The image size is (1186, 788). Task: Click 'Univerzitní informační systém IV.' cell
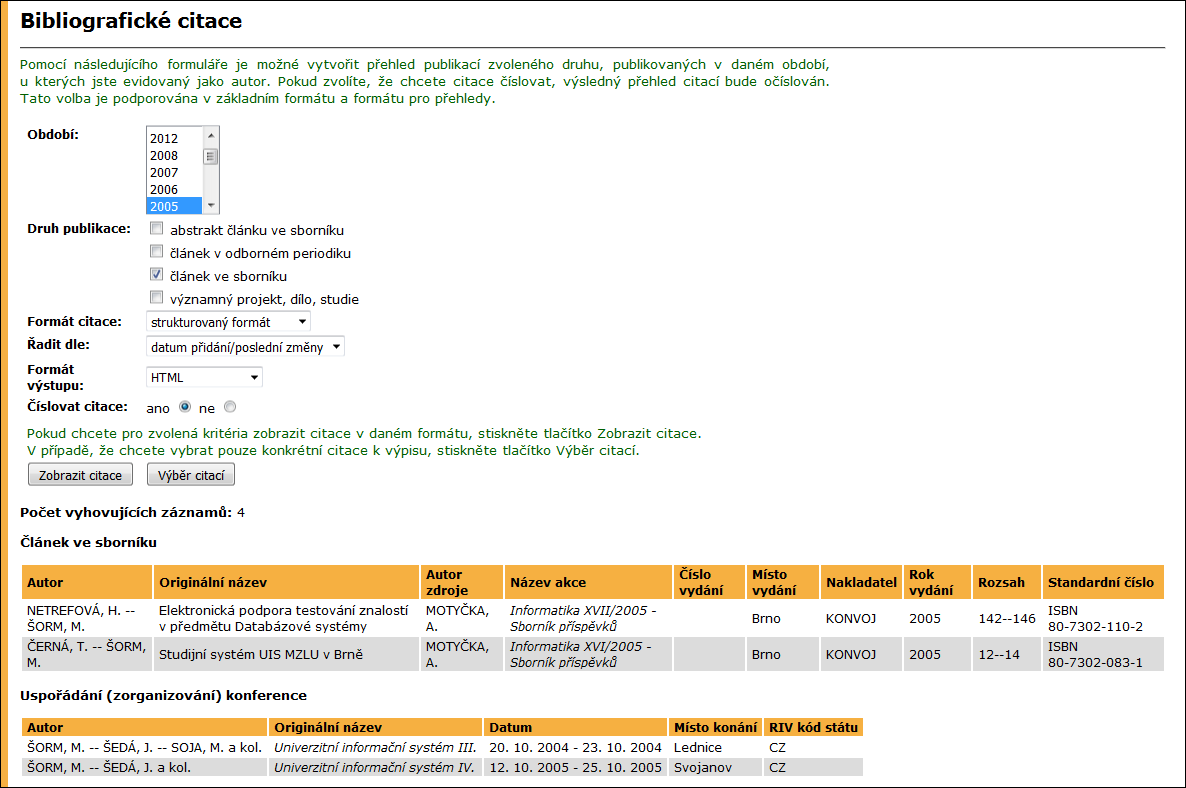[375, 767]
